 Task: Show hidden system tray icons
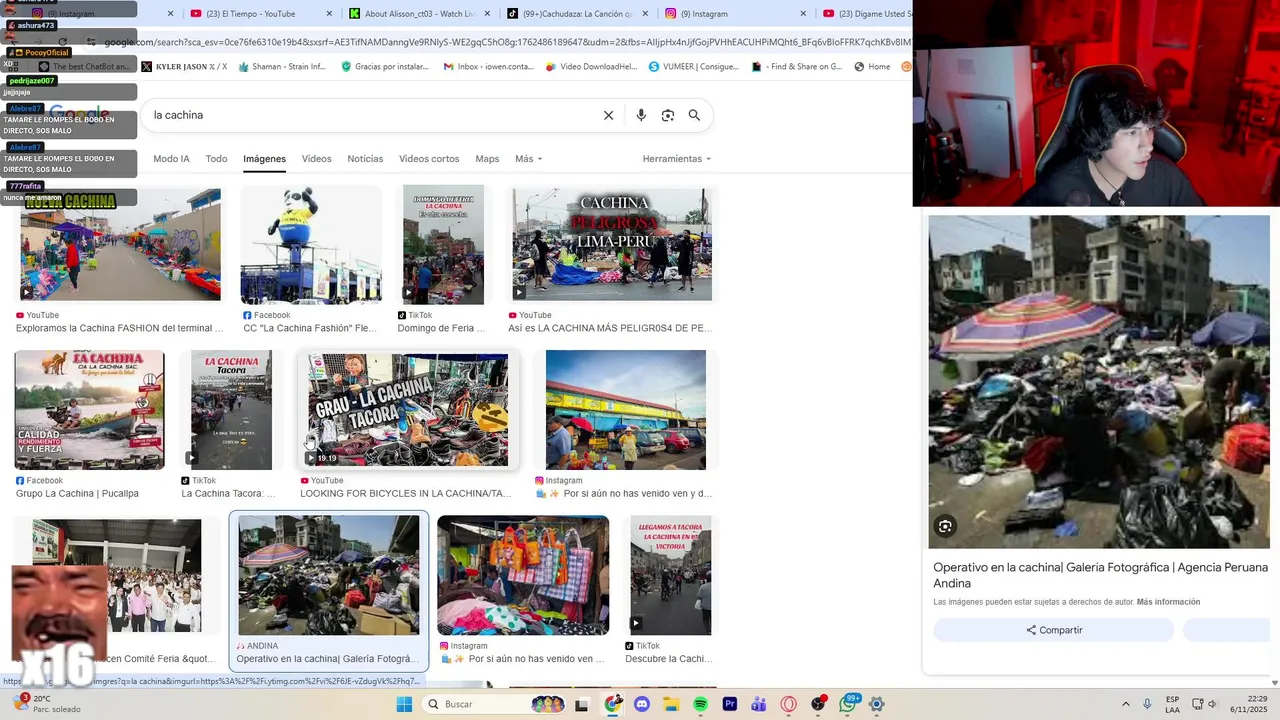tap(1125, 704)
